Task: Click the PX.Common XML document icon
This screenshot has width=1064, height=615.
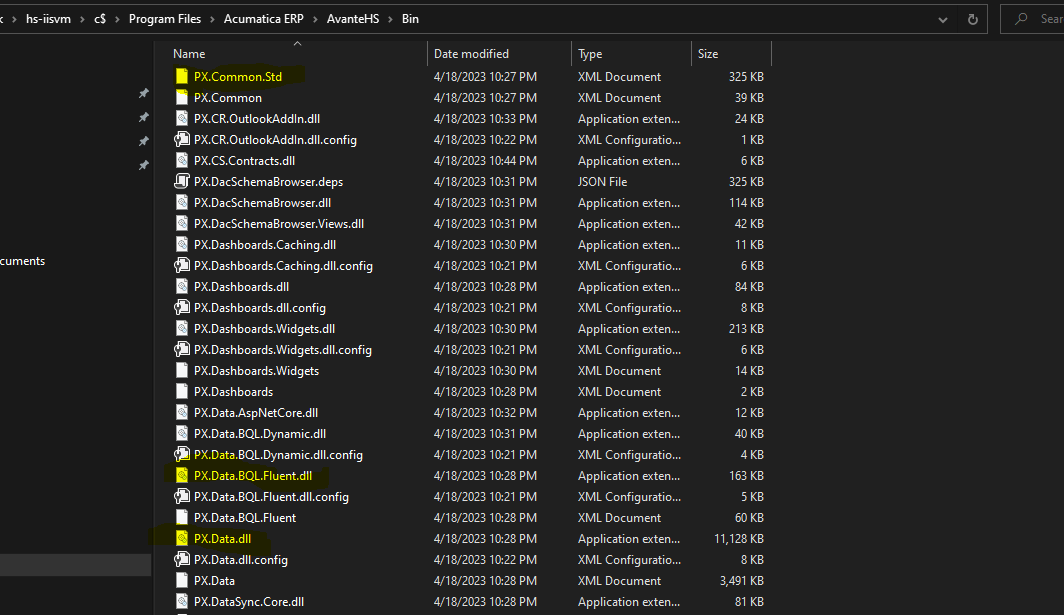Action: [x=181, y=98]
